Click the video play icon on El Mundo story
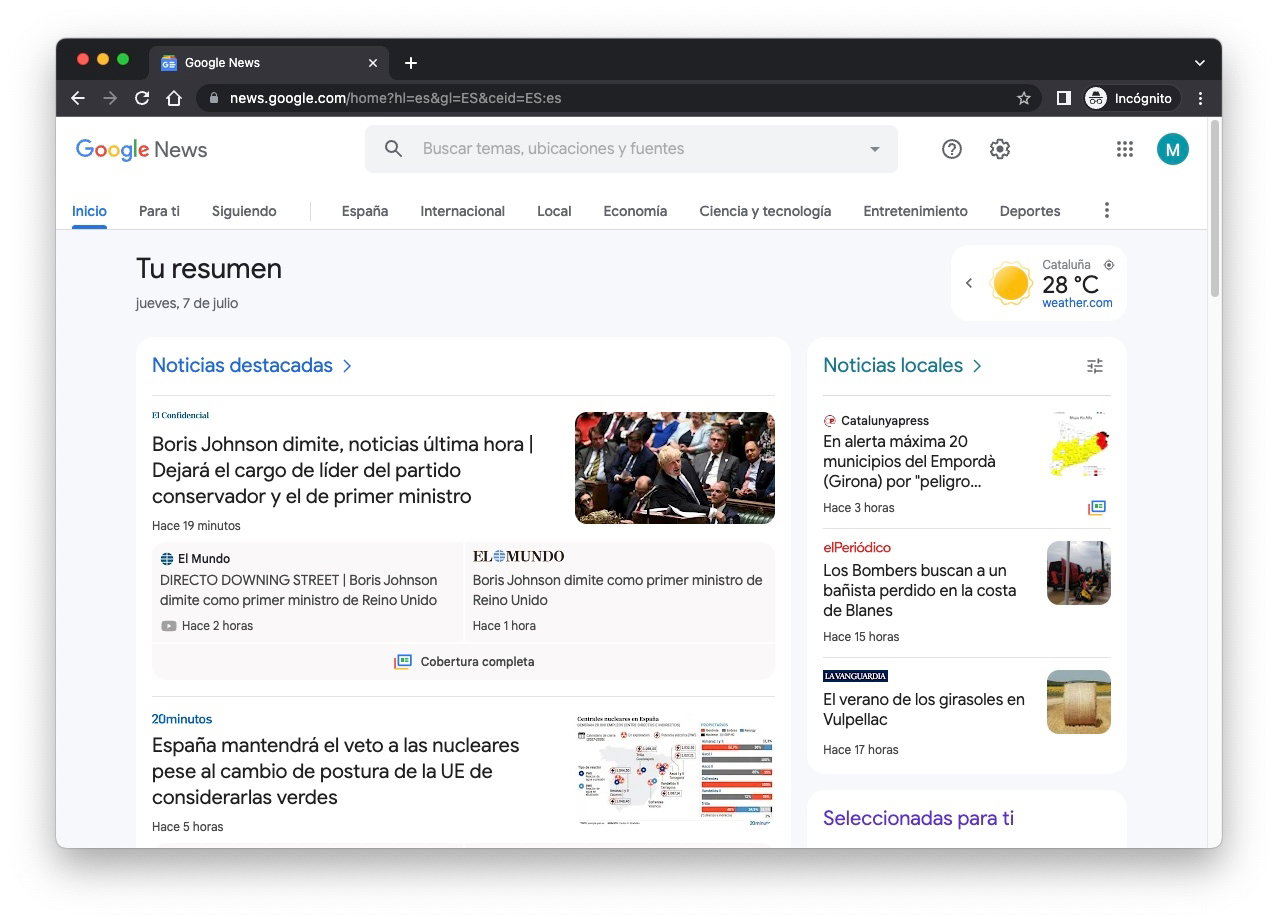 [x=168, y=625]
